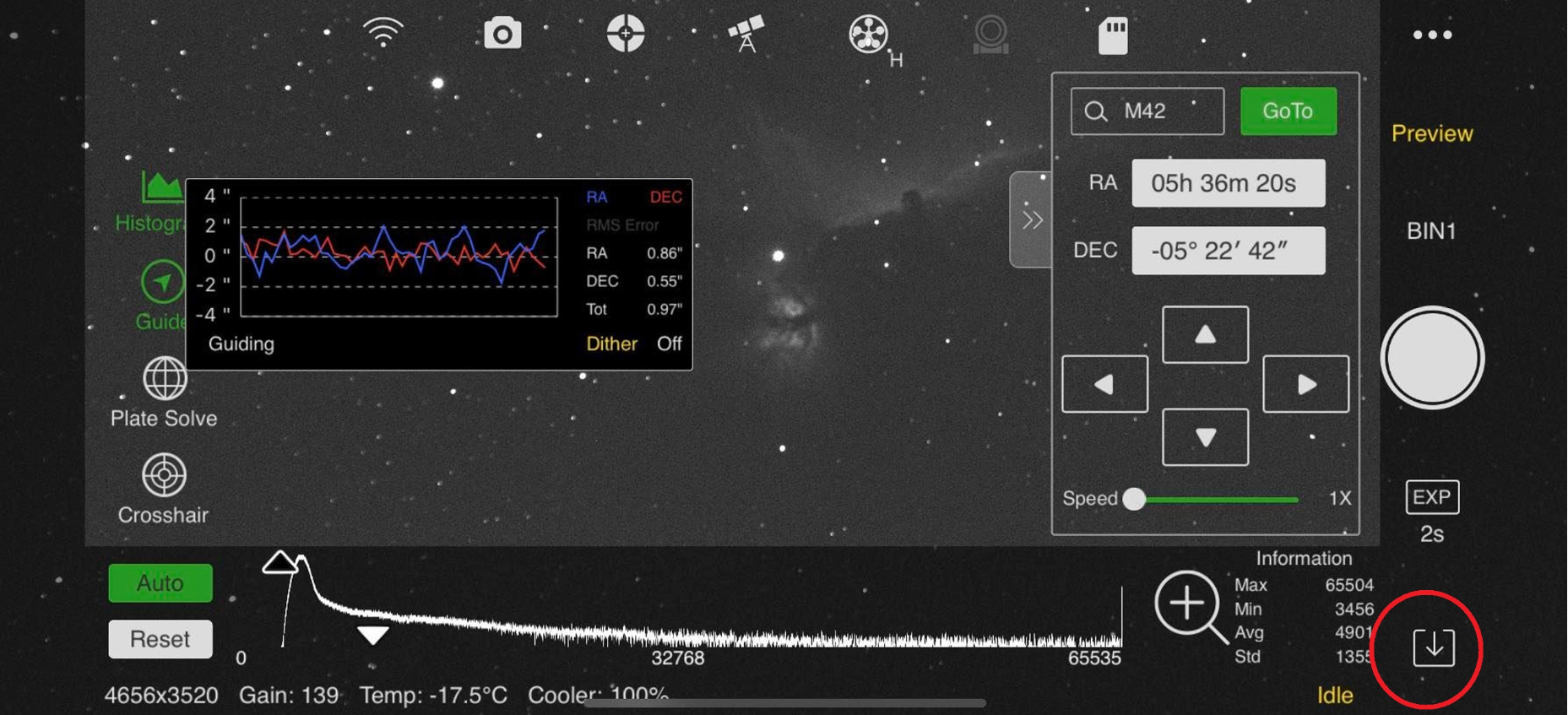Click the 2s exposure time value
Screen dimensions: 1568x715
[x=1432, y=534]
